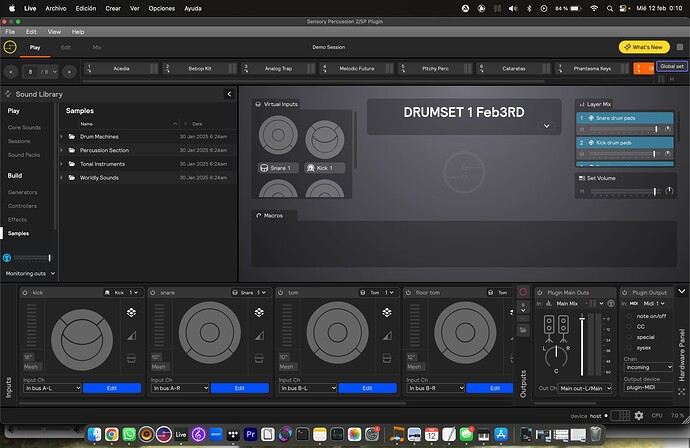Image resolution: width=690 pixels, height=448 pixels.
Task: Open the File menu in plugin window
Action: click(x=10, y=32)
